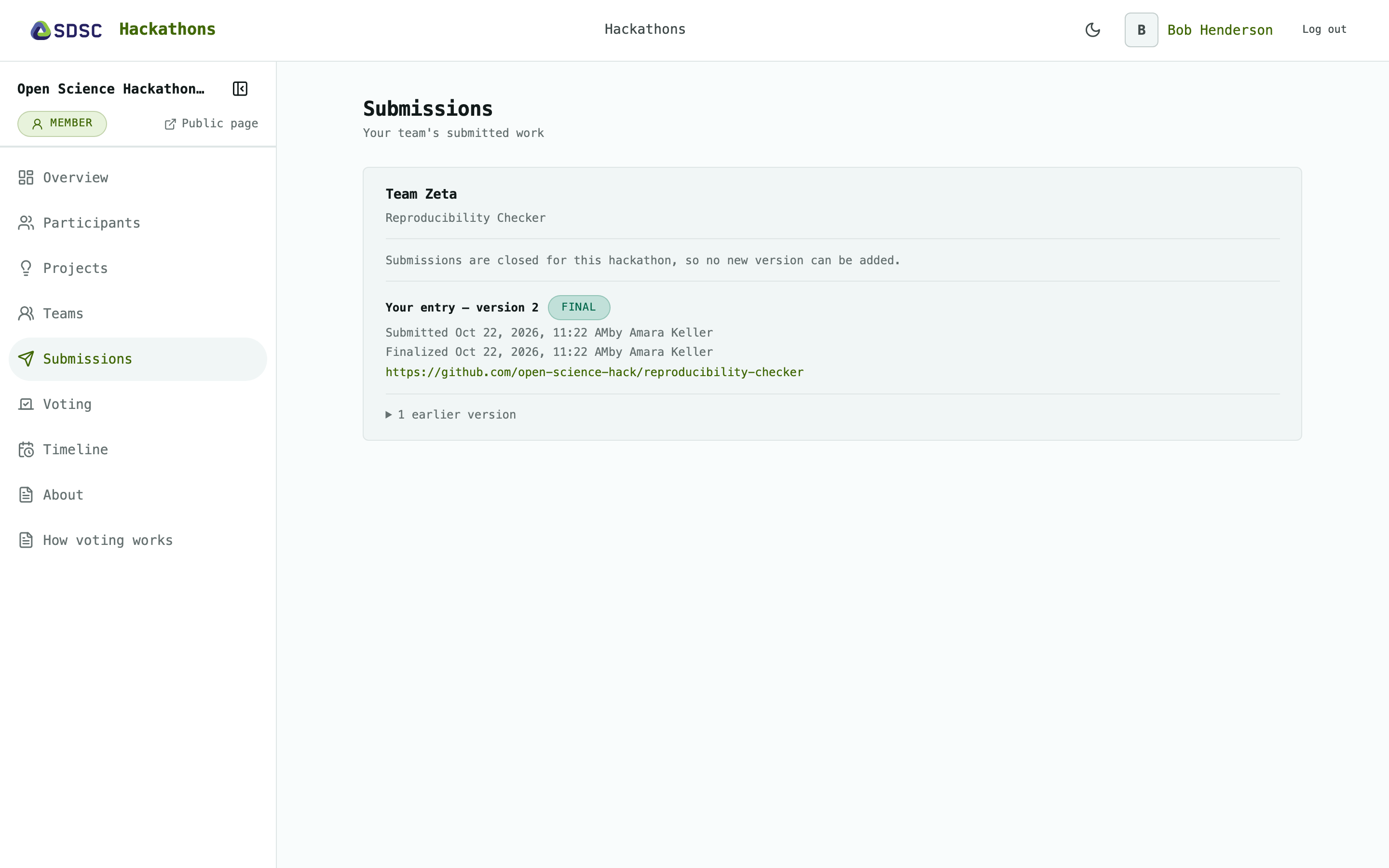This screenshot has width=1389, height=868.
Task: Click the MEMBER role badge
Action: tap(62, 123)
